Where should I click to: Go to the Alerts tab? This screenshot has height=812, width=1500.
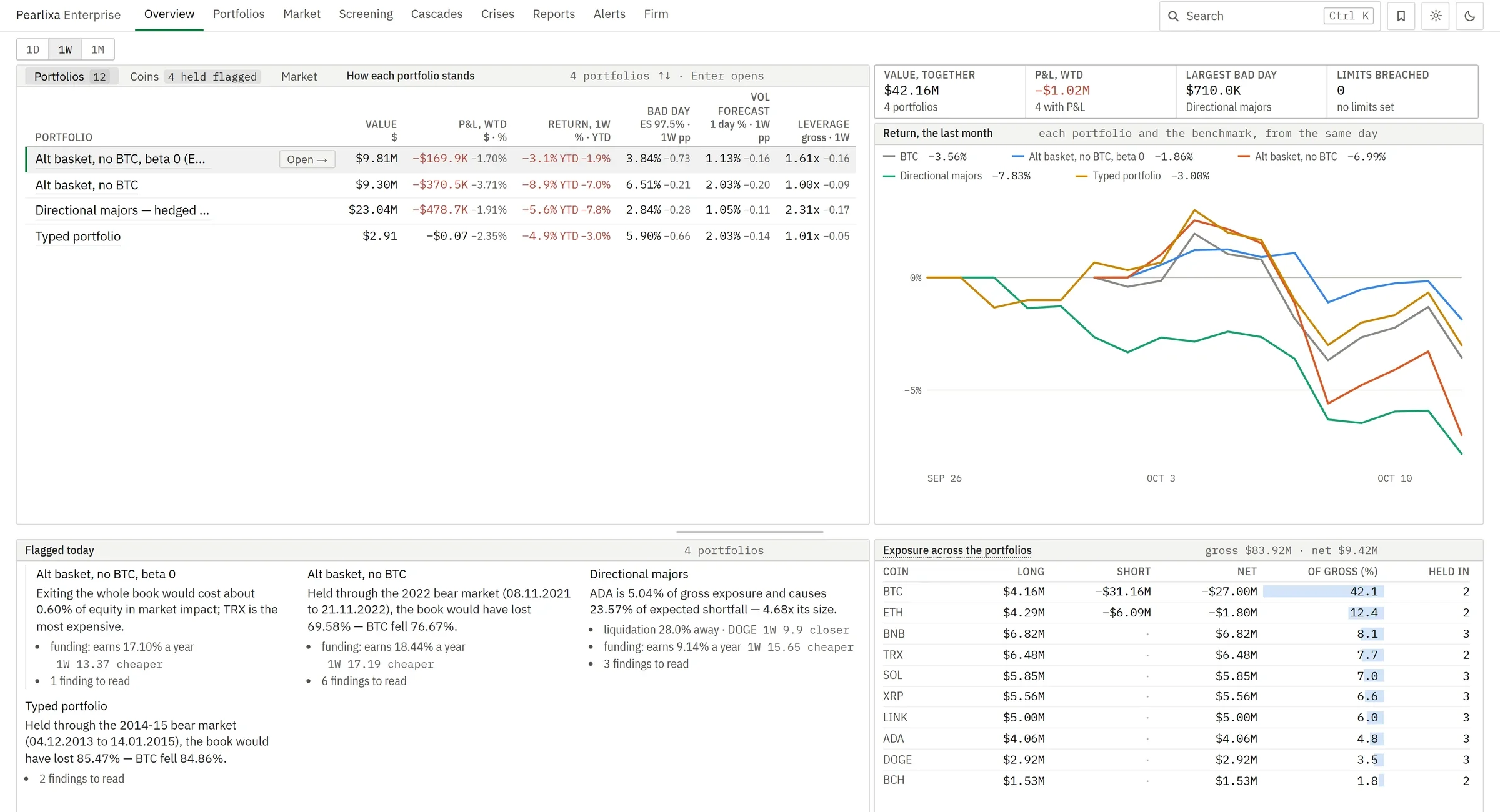tap(609, 14)
